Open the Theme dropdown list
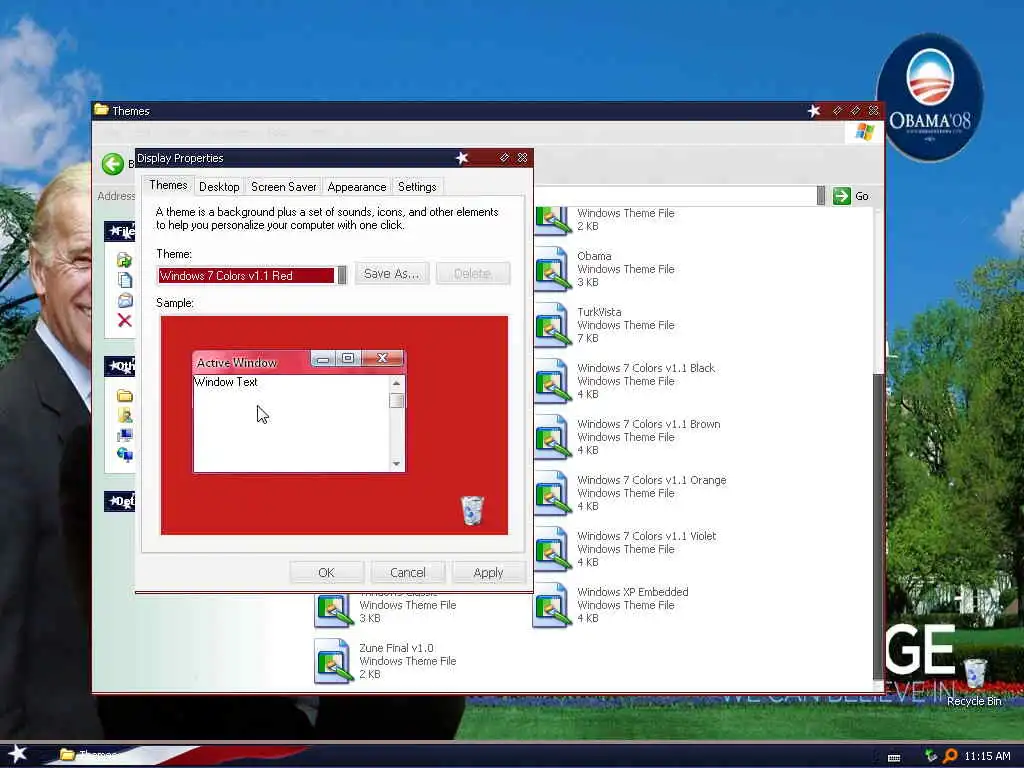Viewport: 1024px width, 768px height. pos(342,276)
